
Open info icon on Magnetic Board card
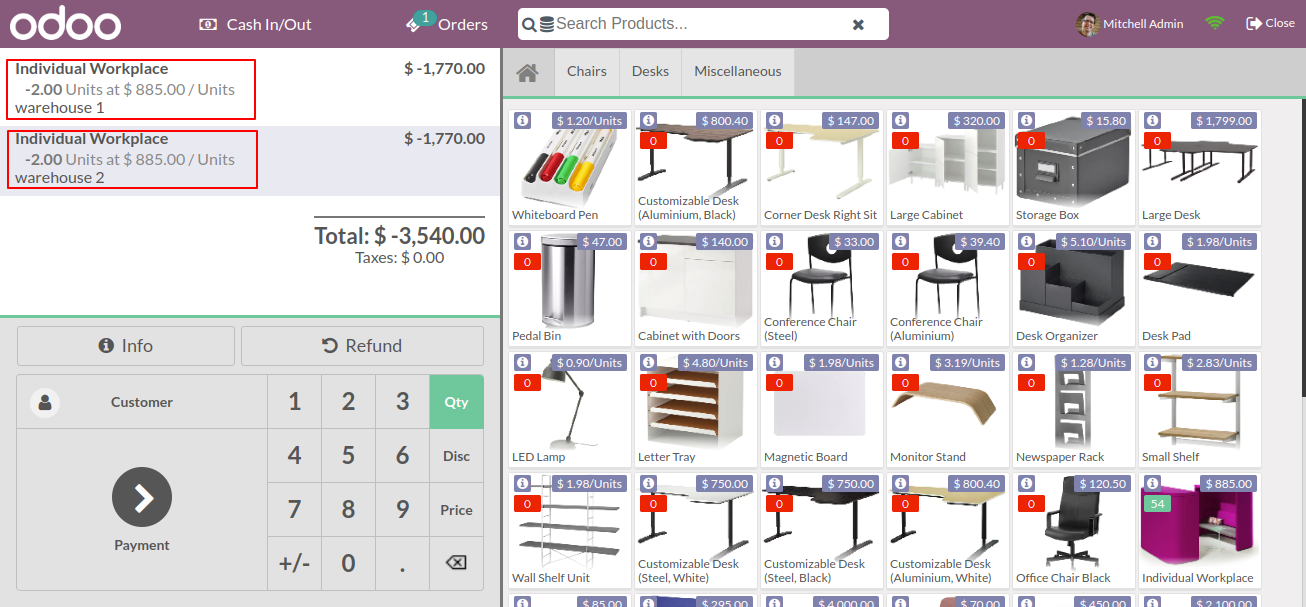click(x=774, y=362)
